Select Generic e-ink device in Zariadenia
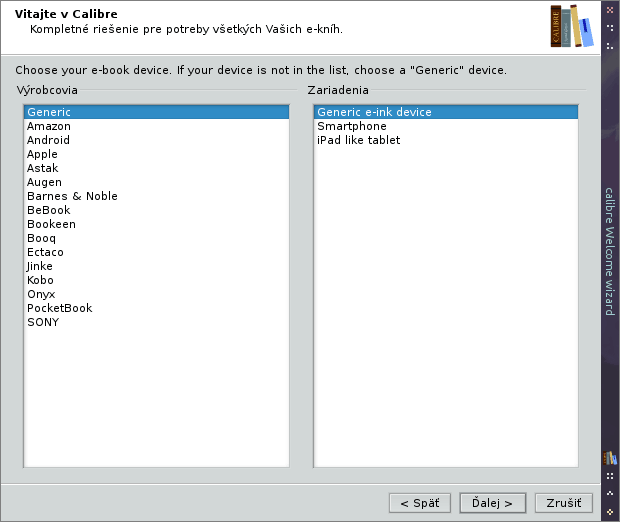Screen dimensions: 620x522 [446, 112]
